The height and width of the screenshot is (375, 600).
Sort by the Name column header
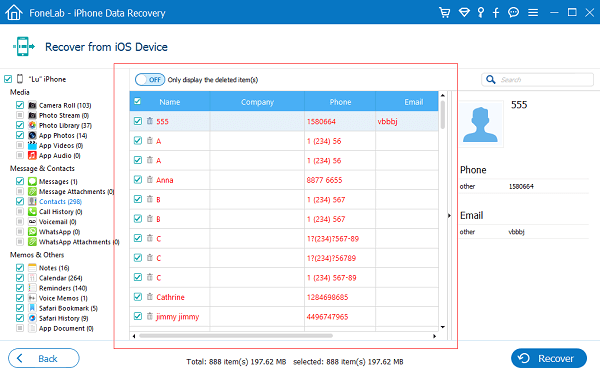click(170, 102)
